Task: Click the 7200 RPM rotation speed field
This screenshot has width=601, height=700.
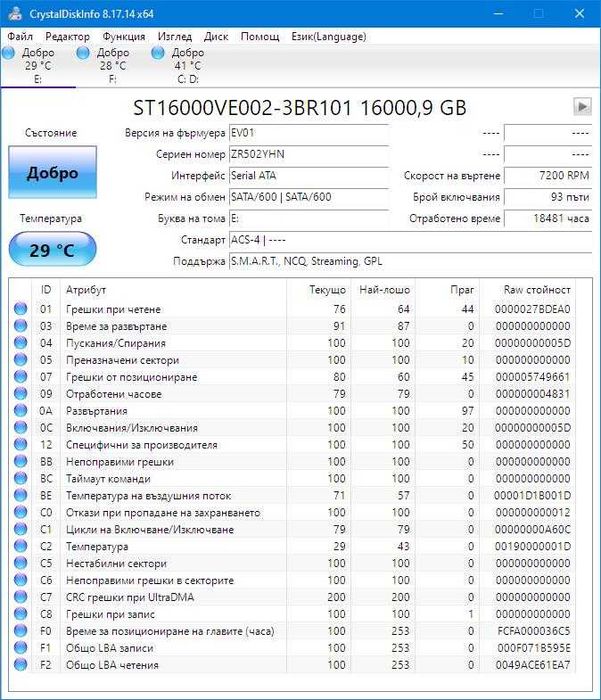Action: [x=548, y=175]
